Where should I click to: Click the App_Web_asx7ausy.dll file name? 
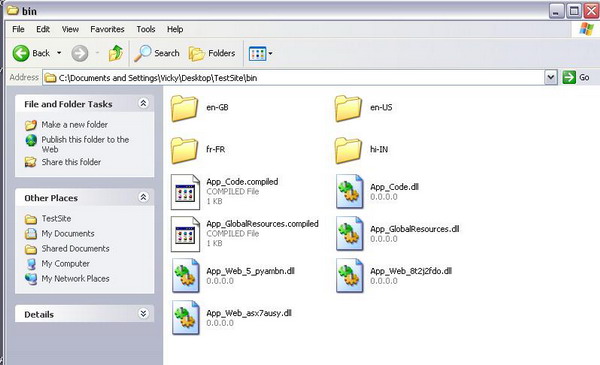pos(249,313)
